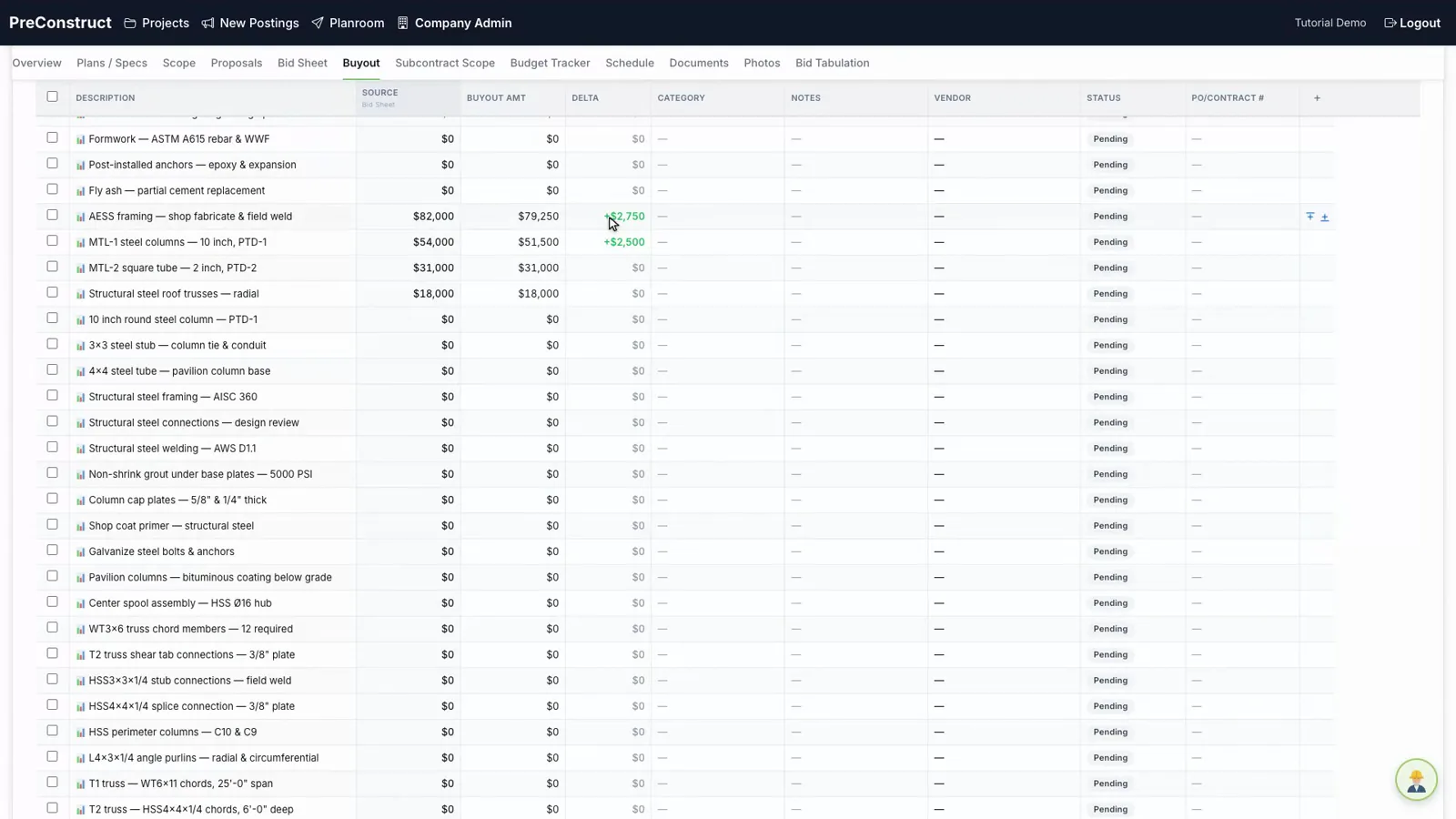Click the add column plus icon in table header
This screenshot has width=1456, height=819.
click(x=1317, y=98)
